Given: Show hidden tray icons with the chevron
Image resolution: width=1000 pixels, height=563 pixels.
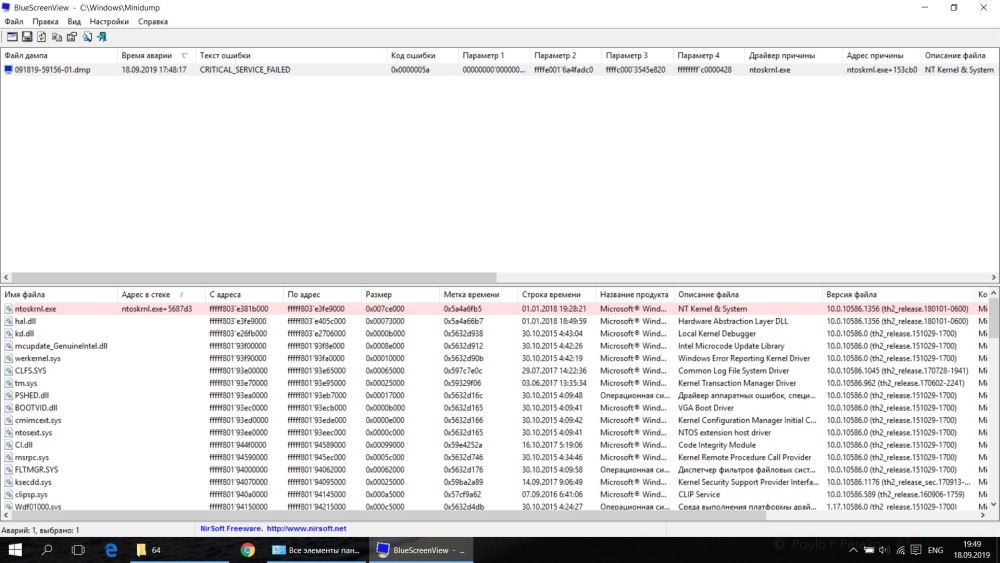Looking at the screenshot, I should 853,550.
